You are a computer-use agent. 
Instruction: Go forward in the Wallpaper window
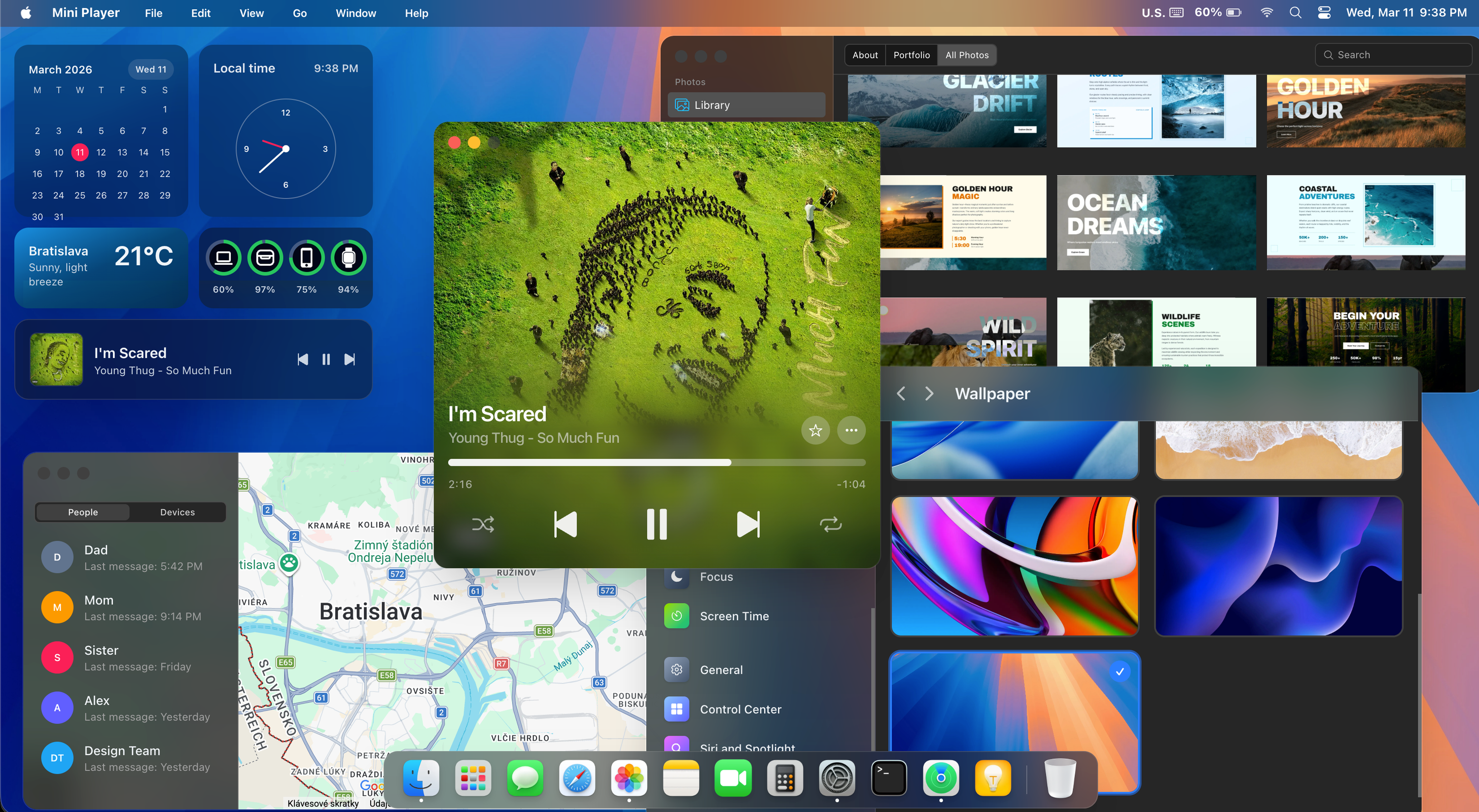coord(929,393)
